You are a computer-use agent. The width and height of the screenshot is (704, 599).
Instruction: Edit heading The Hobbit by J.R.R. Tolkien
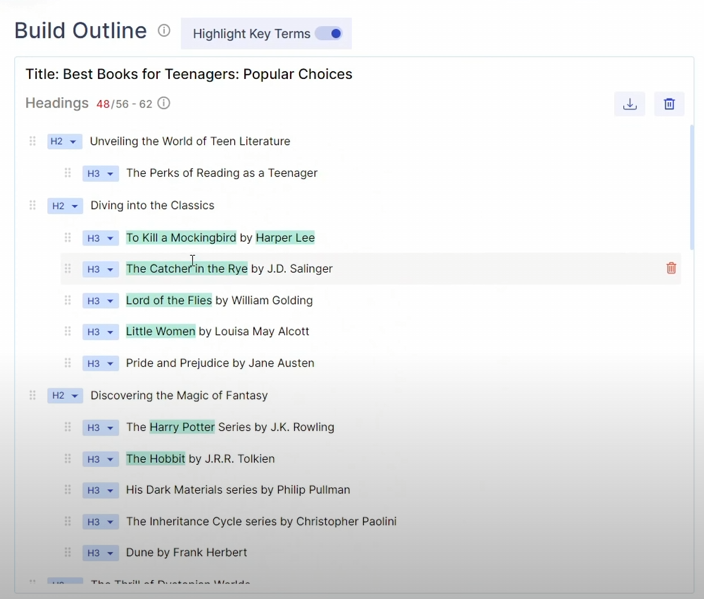point(200,458)
